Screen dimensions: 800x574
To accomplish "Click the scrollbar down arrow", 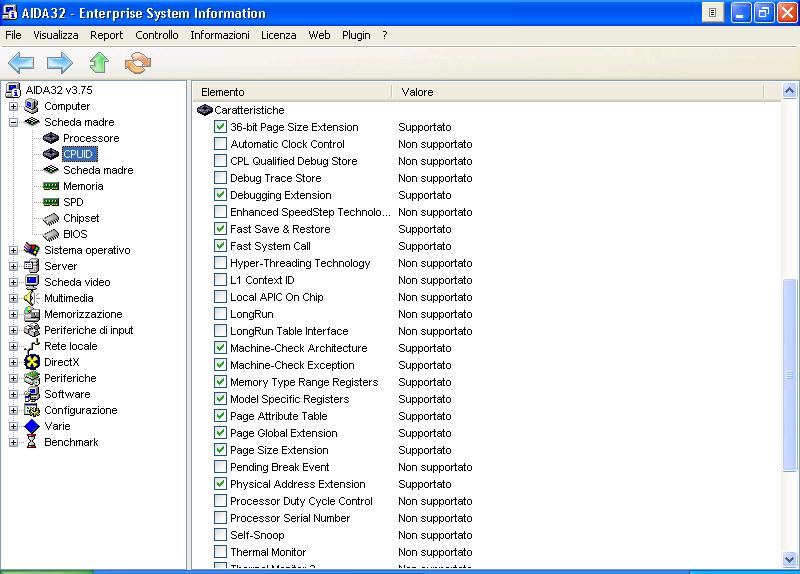I will click(x=789, y=559).
